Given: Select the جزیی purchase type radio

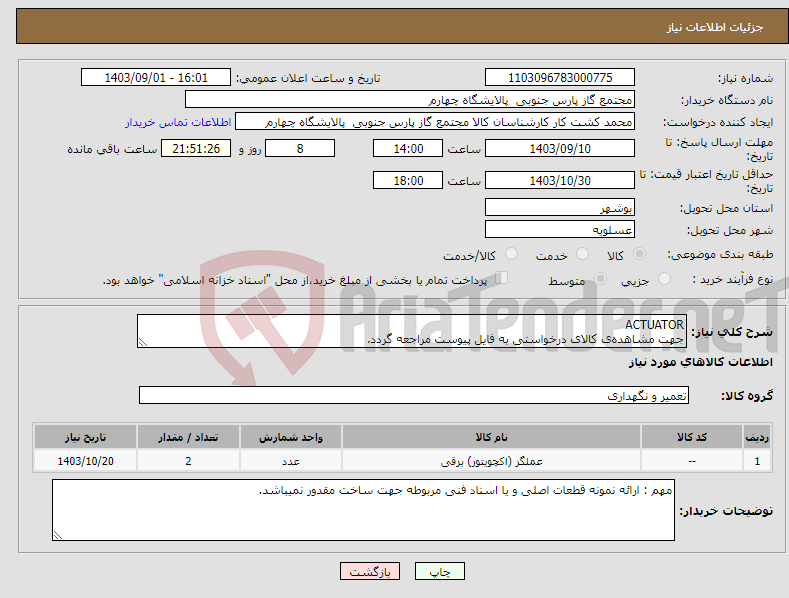Looking at the screenshot, I should 664,279.
